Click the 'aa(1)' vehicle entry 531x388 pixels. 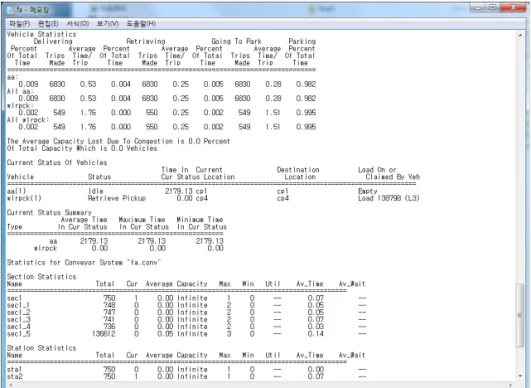pyautogui.click(x=16, y=191)
